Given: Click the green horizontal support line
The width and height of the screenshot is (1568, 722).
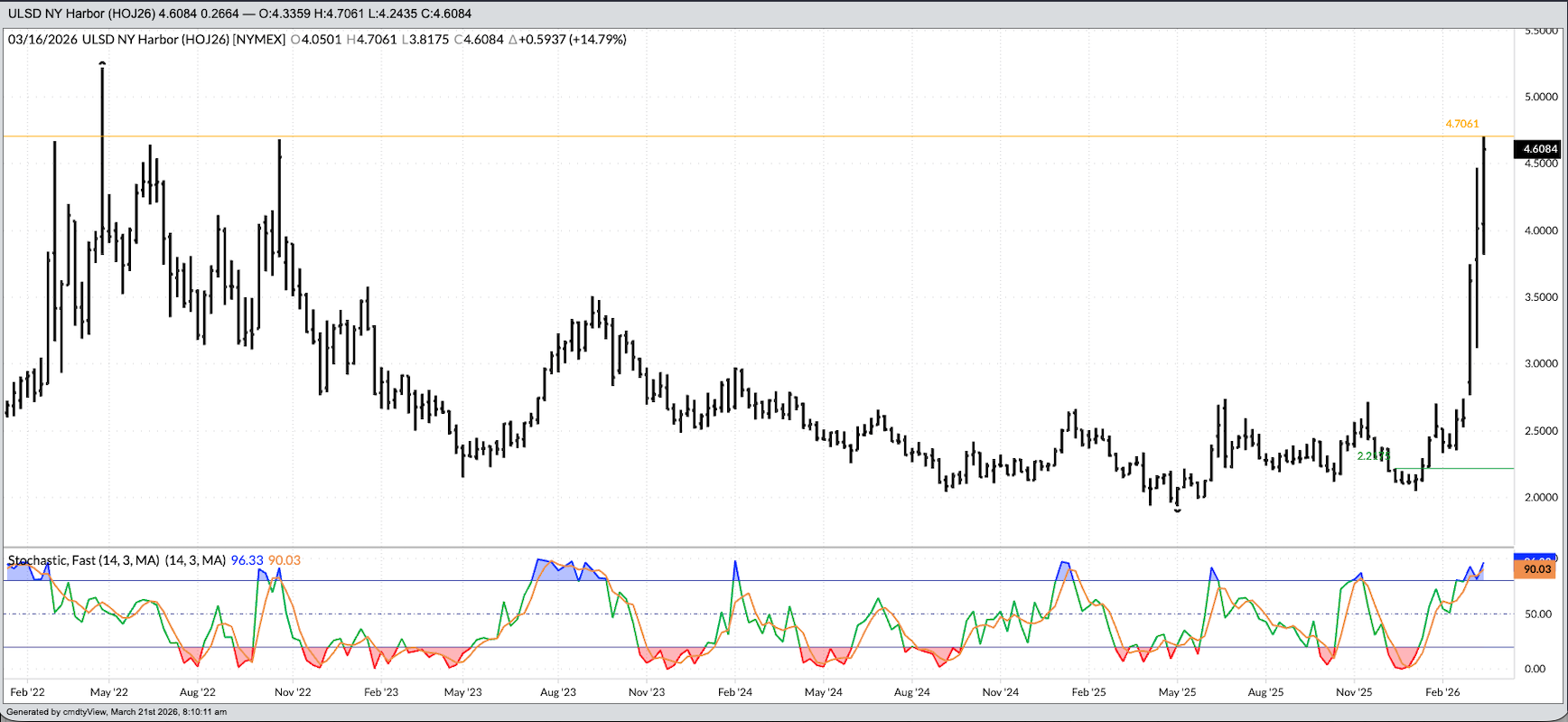Looking at the screenshot, I should pos(1454,469).
